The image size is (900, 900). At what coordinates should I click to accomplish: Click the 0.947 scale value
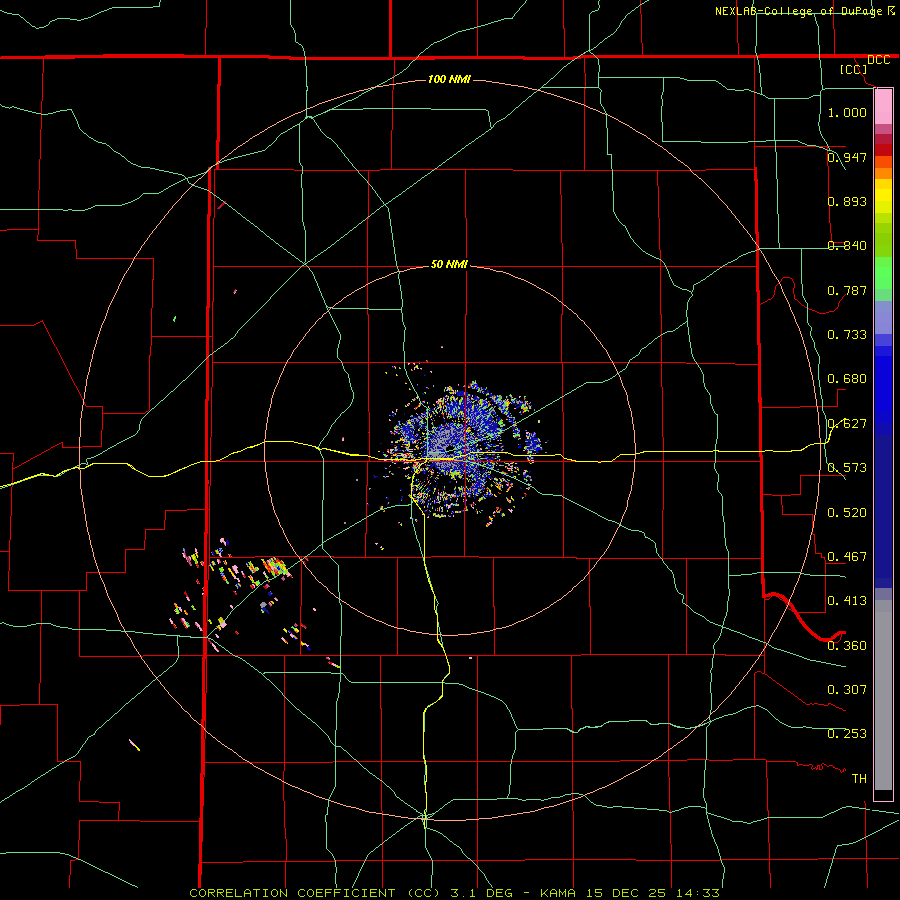click(847, 157)
